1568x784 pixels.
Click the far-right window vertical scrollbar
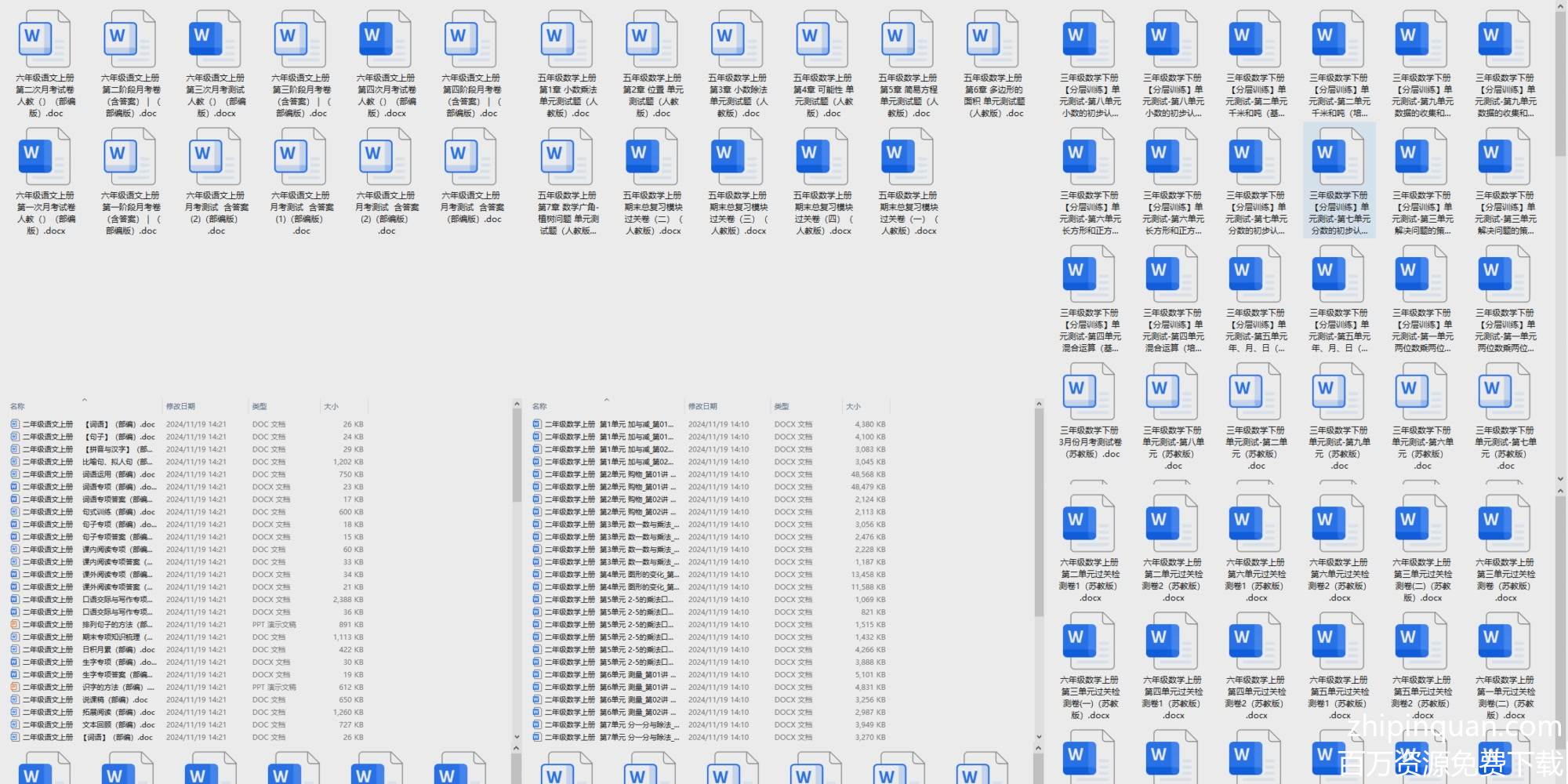(1560, 78)
